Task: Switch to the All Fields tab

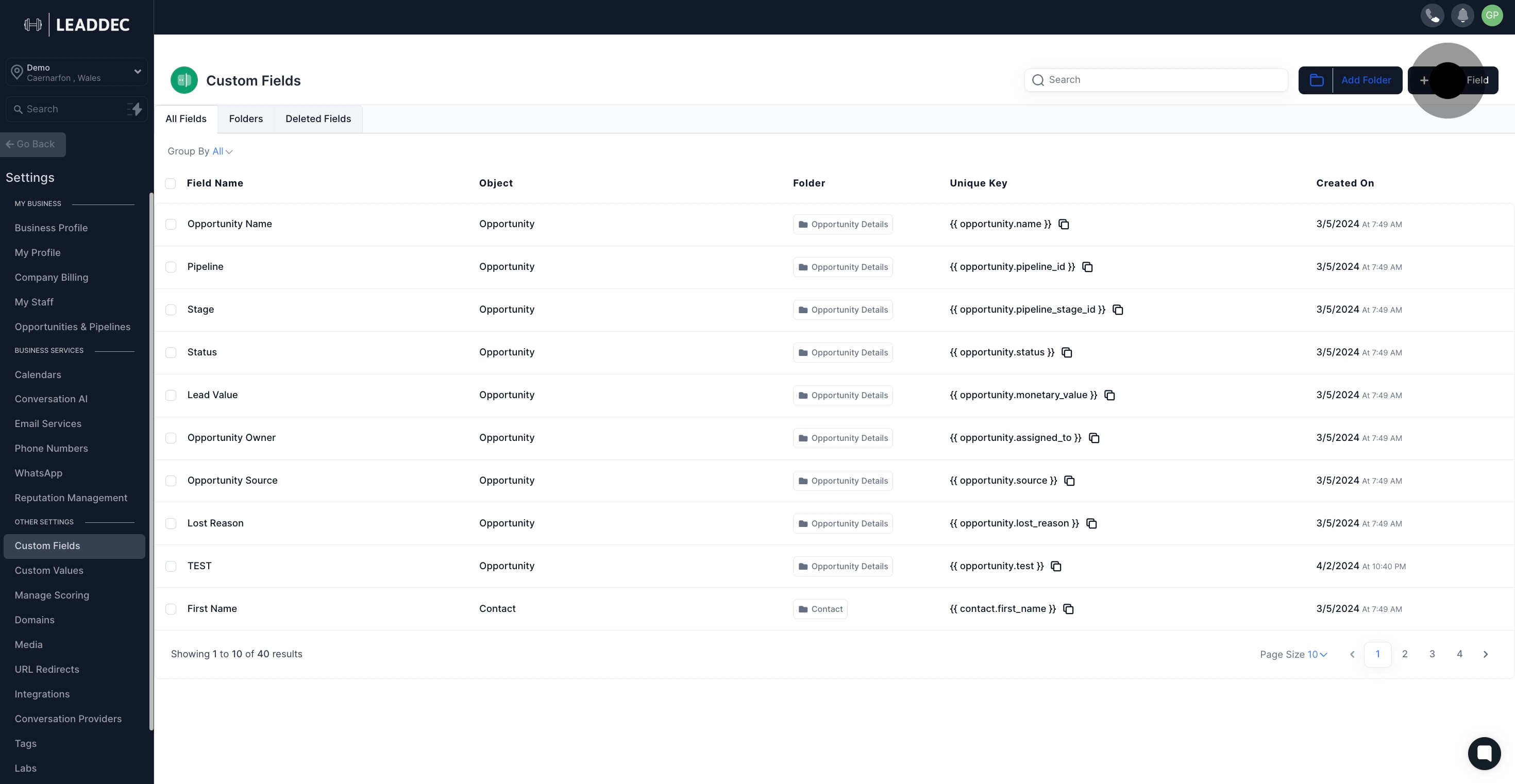Action: (x=186, y=120)
